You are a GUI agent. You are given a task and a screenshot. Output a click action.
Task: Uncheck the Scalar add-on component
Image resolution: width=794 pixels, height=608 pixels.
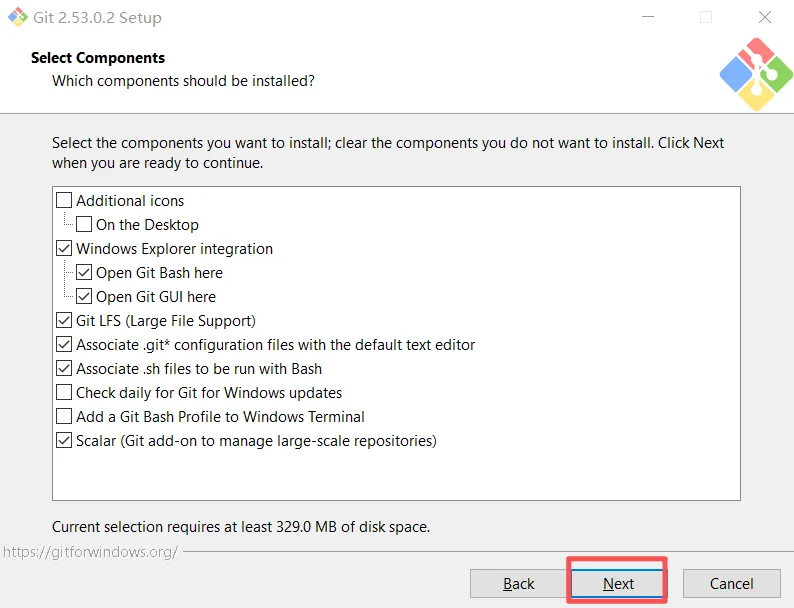coord(65,441)
